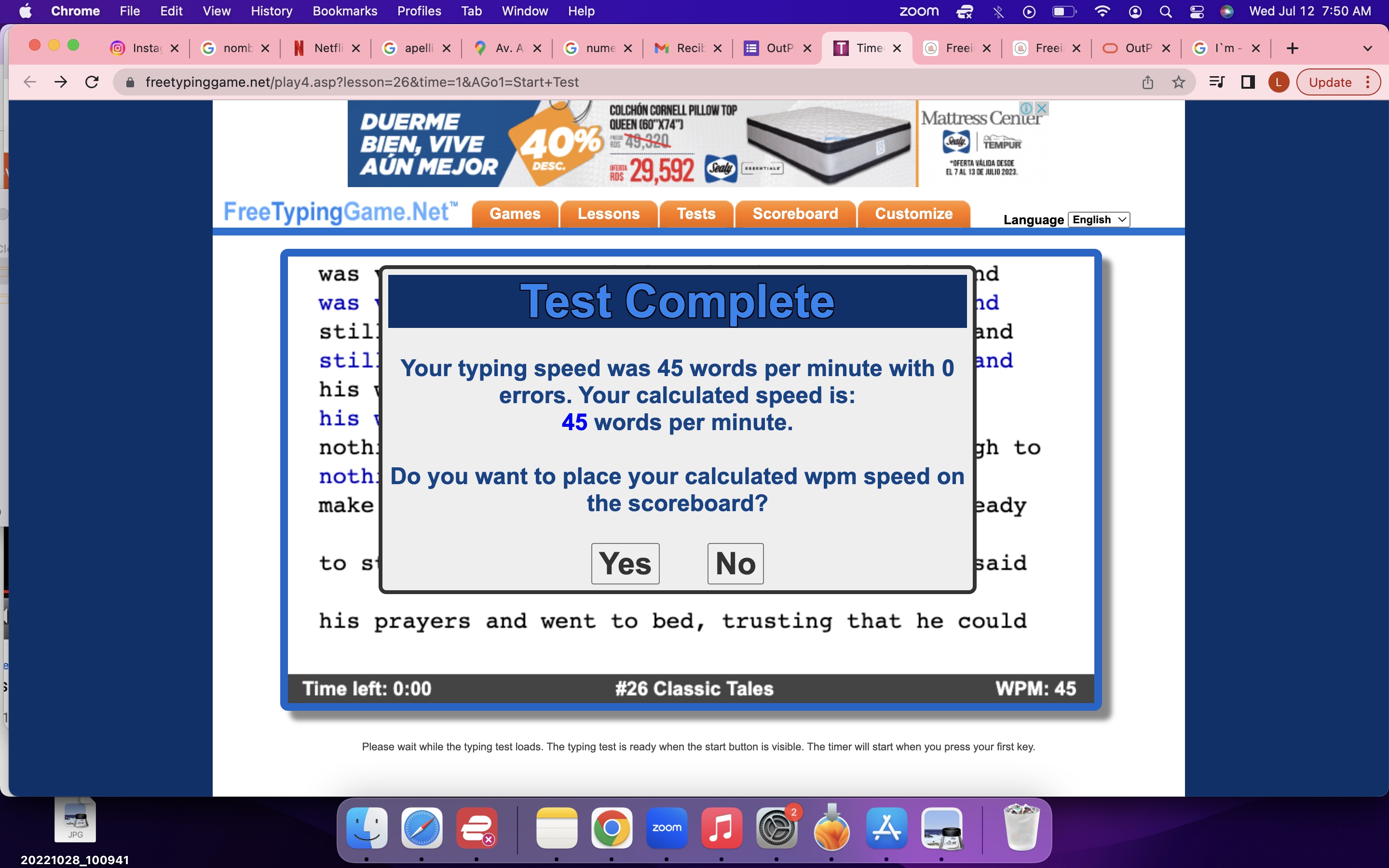Close the mattress ad with the X icon
Screen dimensions: 1389x868
[x=1041, y=108]
